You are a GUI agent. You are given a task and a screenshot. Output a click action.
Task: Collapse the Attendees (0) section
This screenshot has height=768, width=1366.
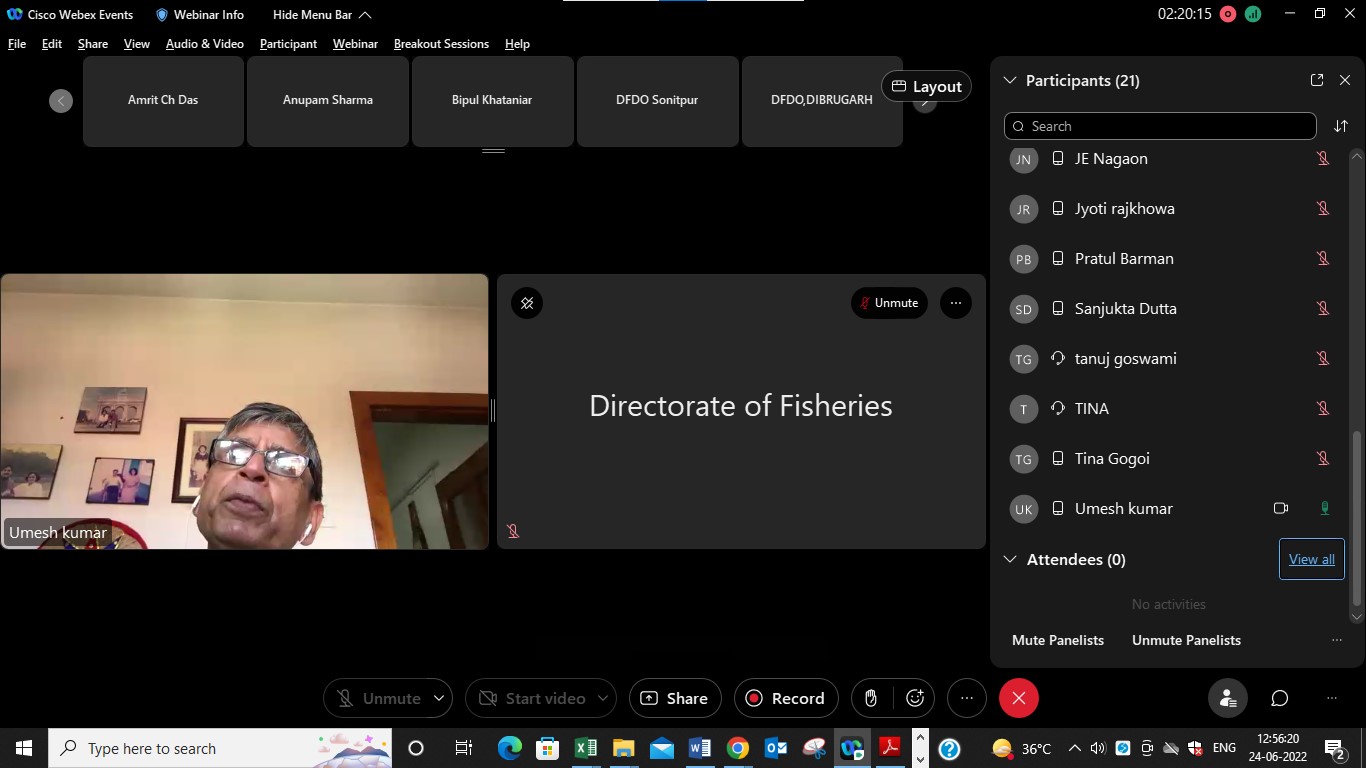point(1010,559)
